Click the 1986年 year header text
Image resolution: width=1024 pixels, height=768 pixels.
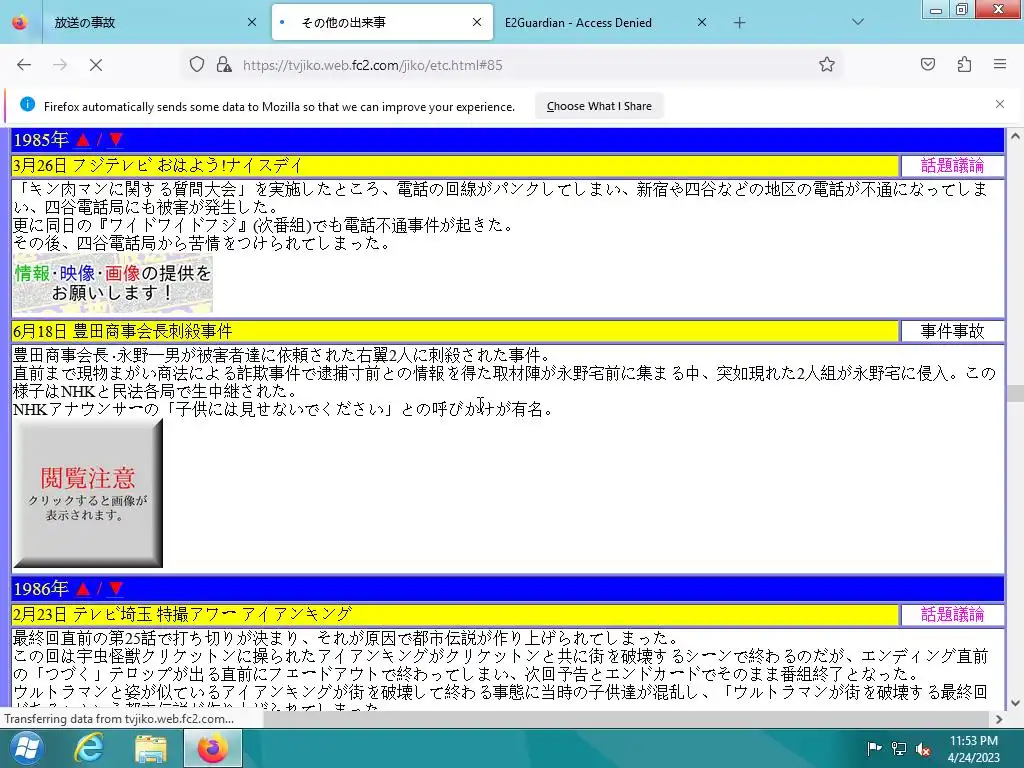click(x=40, y=589)
